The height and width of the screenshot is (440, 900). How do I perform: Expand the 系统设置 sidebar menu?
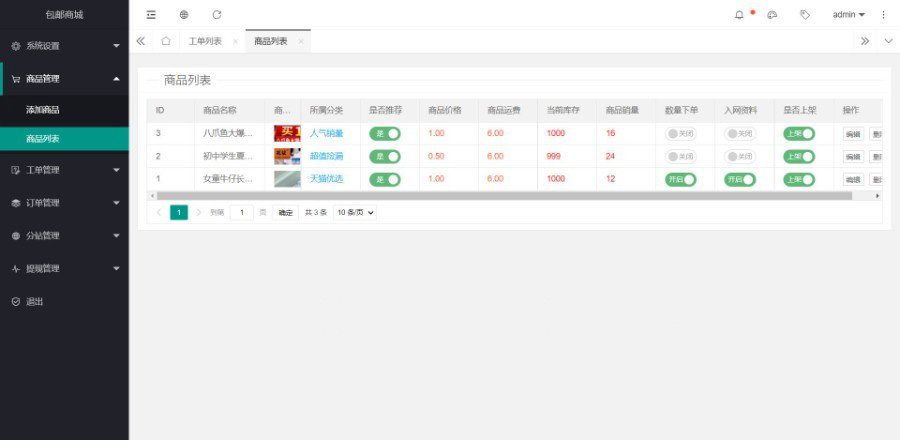pos(64,46)
